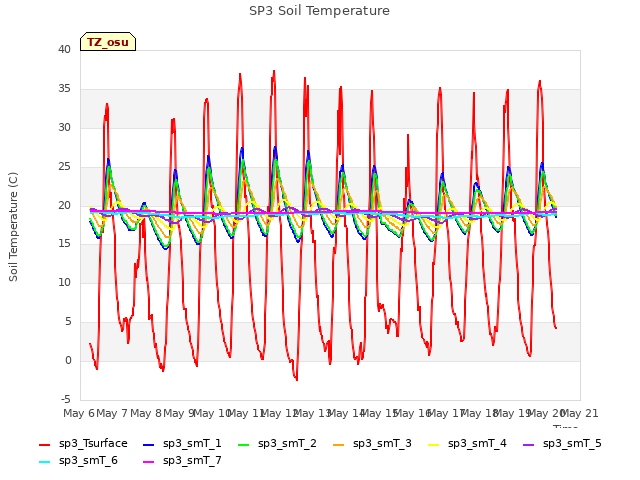Image resolution: width=640 pixels, height=480 pixels.
Task: Click the Soil Temperature (C) axis label
Action: coord(13,227)
